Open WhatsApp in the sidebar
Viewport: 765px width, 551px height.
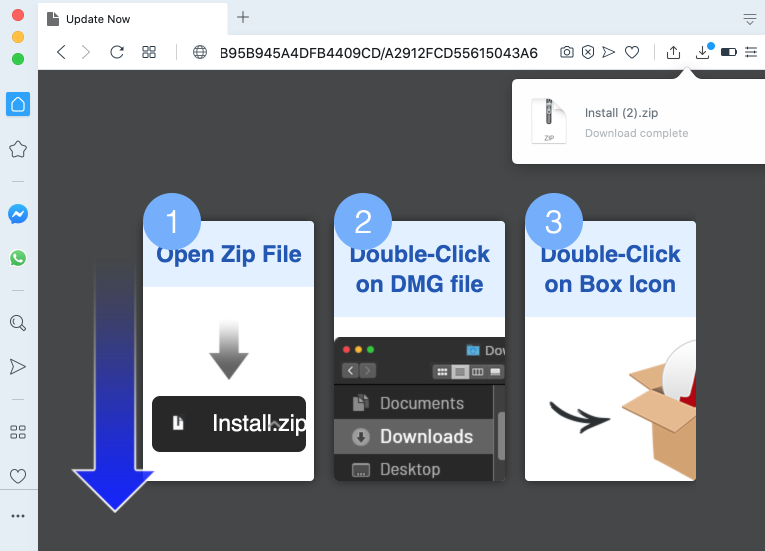(x=18, y=258)
